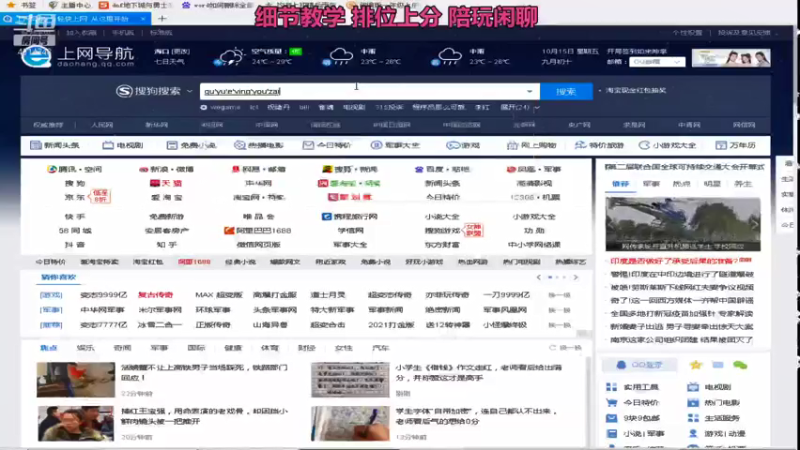This screenshot has width=800, height=450.
Task: Open the 9块9包邮 envelope icon
Action: click(x=612, y=418)
